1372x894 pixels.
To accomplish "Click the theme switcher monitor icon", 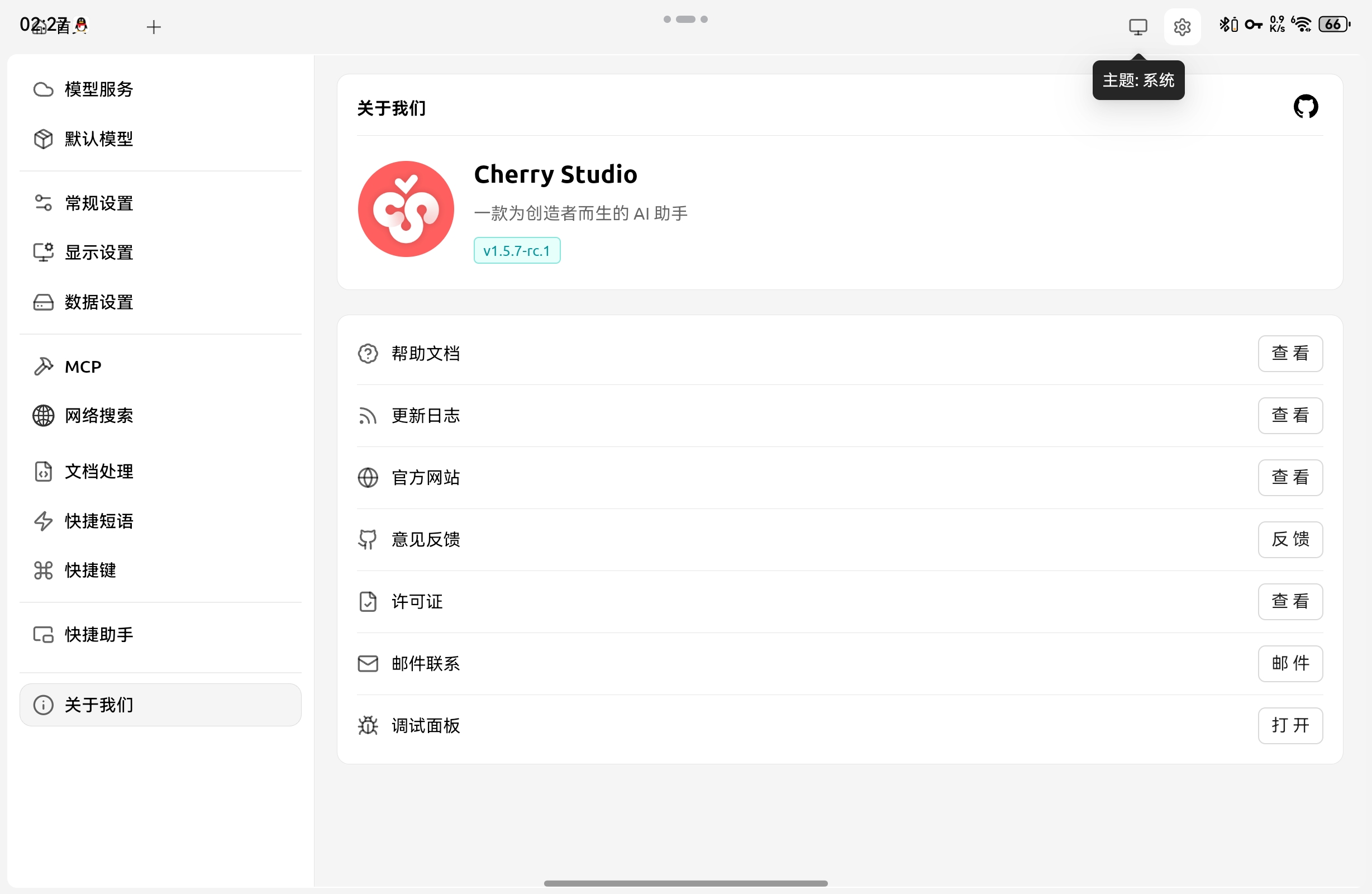I will [1138, 26].
